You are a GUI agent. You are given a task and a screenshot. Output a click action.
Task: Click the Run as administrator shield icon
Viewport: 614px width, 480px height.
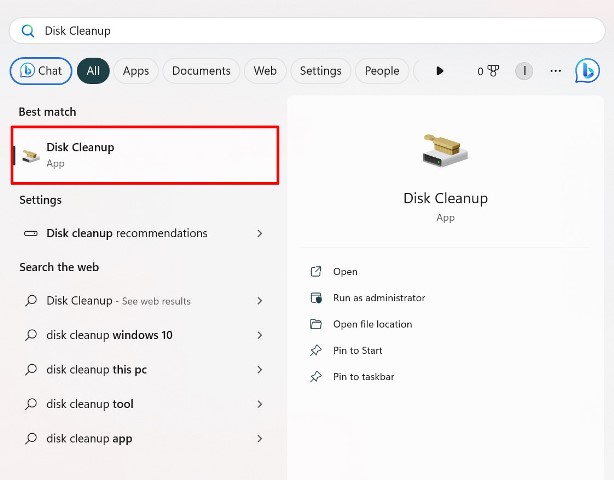[x=316, y=298]
